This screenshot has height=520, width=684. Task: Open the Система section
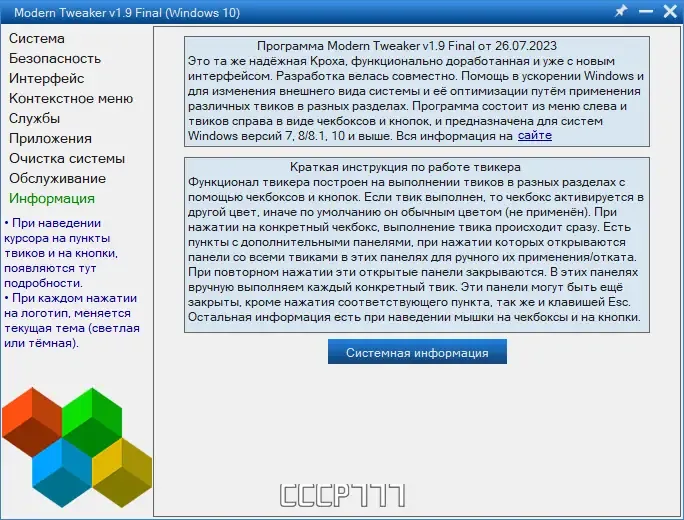[x=37, y=38]
